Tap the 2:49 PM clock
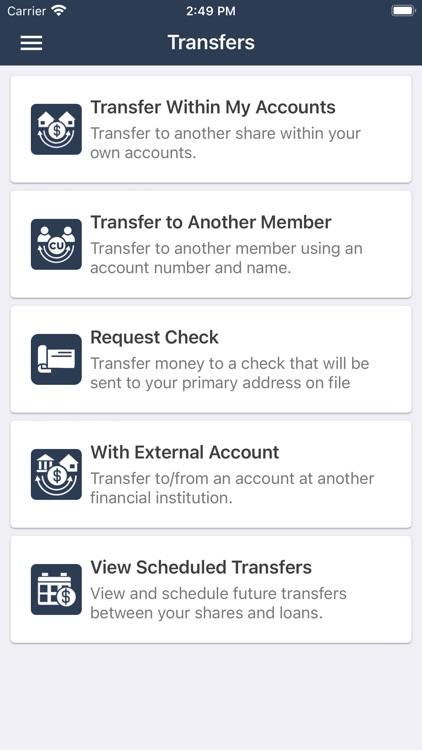Image resolution: width=422 pixels, height=750 pixels. pos(211,11)
